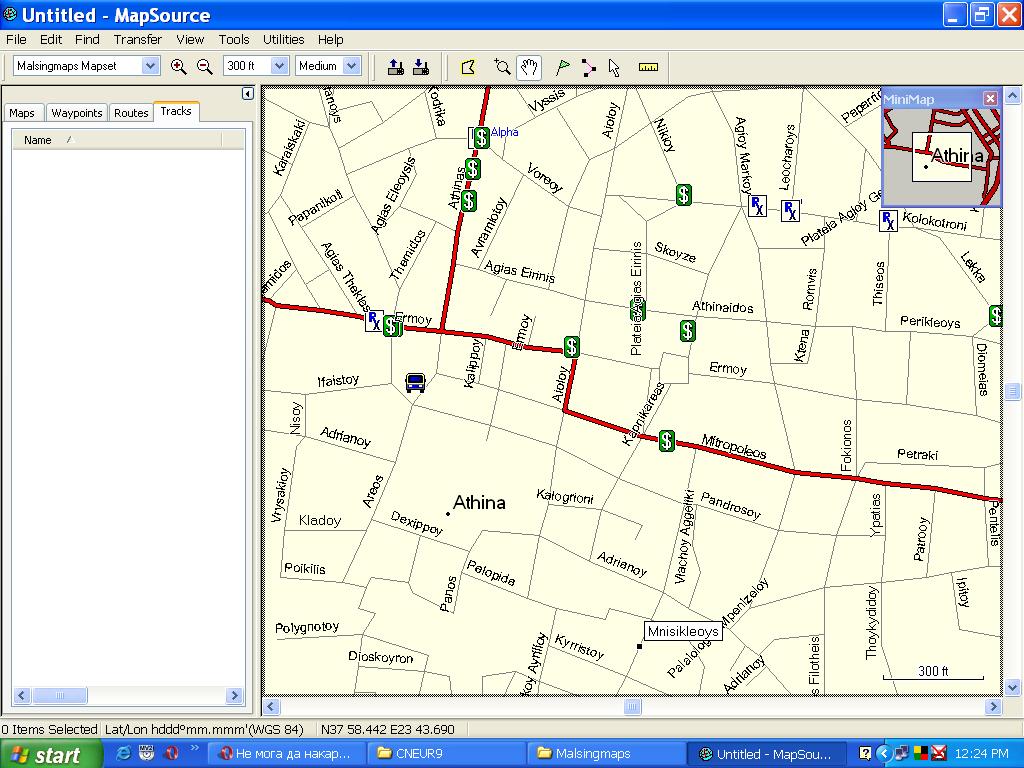Click the map horizontal scrollbar thumb

pyautogui.click(x=632, y=706)
